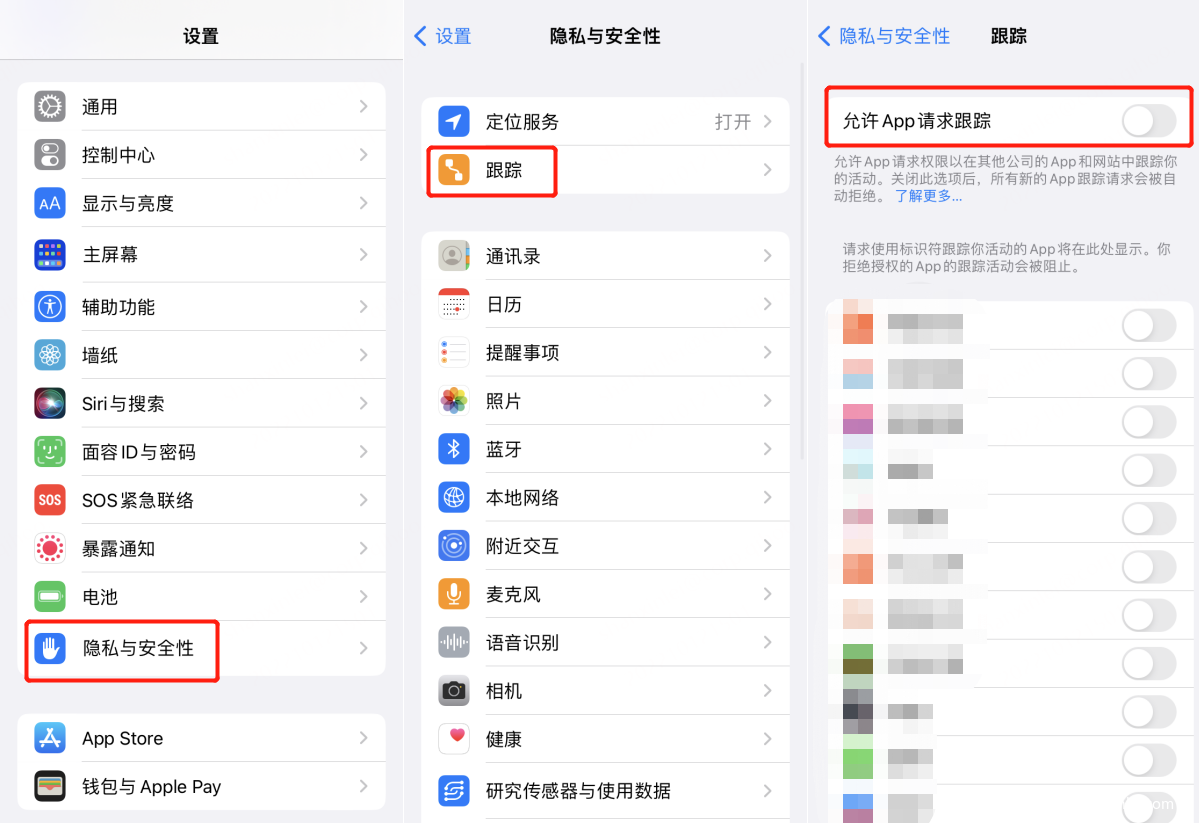Click the App Store icon
Screen dimensions: 1199x823
50,738
